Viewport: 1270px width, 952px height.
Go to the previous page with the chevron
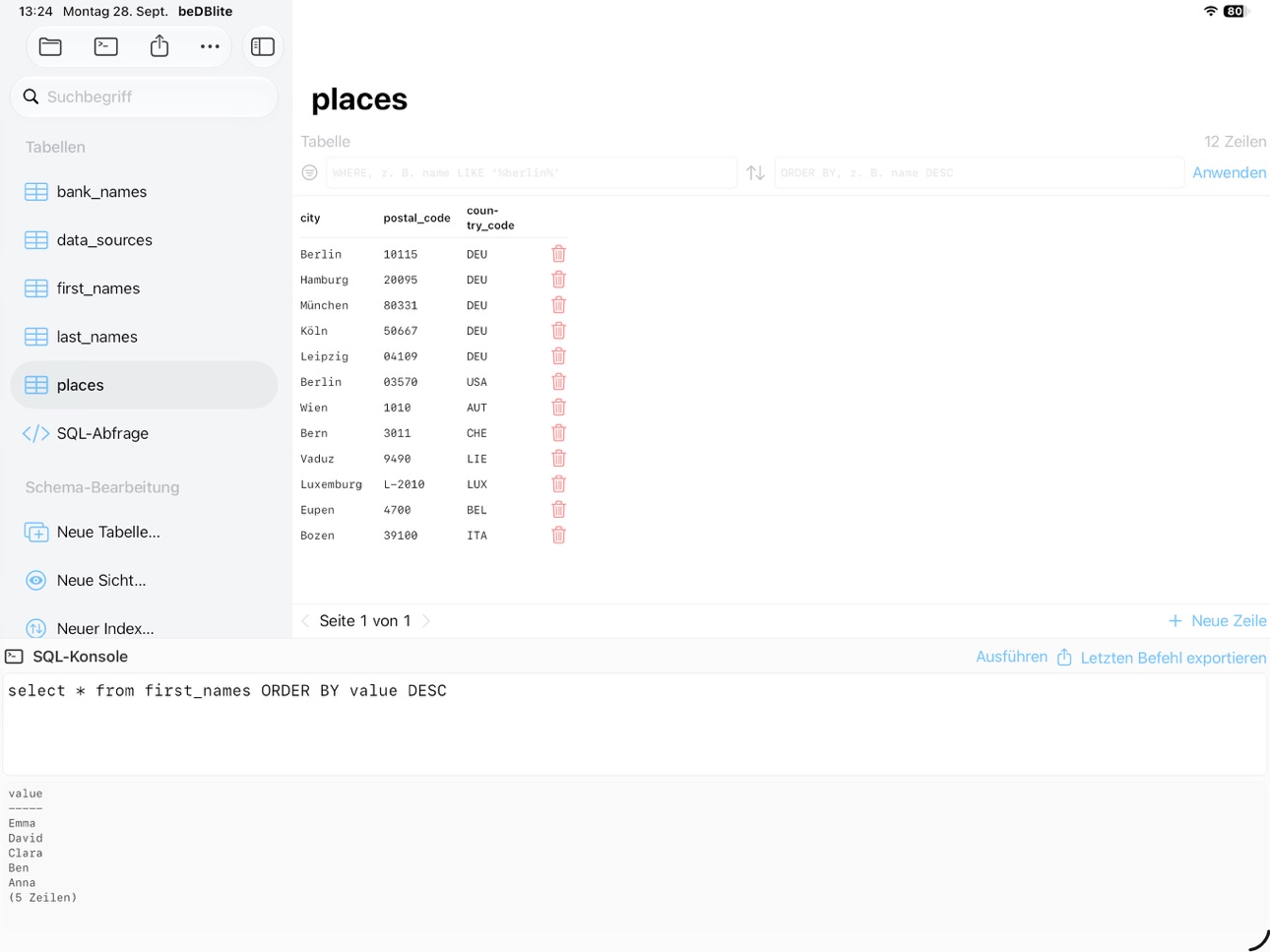[305, 621]
